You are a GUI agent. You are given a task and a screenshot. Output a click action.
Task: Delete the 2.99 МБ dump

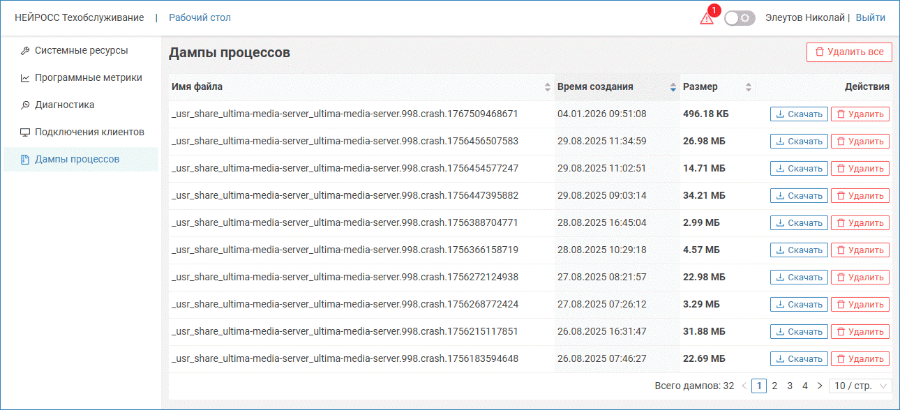click(860, 223)
